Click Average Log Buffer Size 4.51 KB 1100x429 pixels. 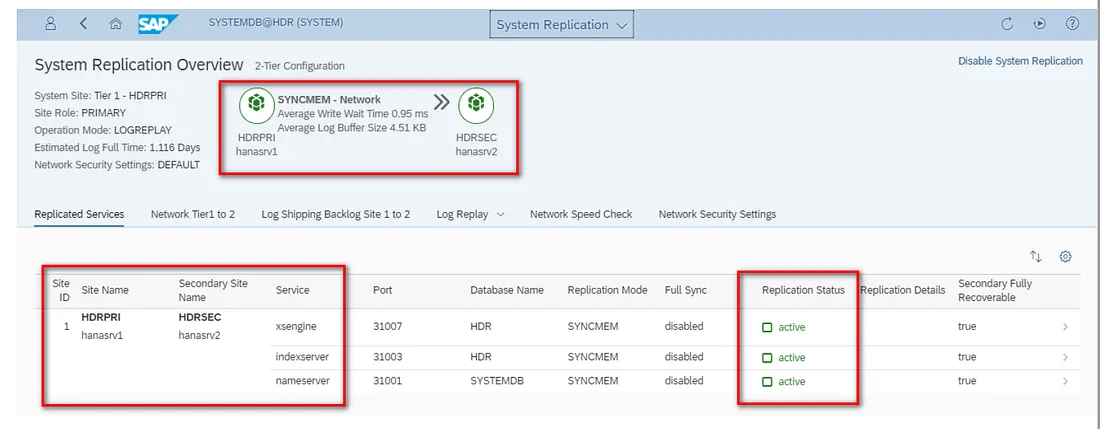352,127
